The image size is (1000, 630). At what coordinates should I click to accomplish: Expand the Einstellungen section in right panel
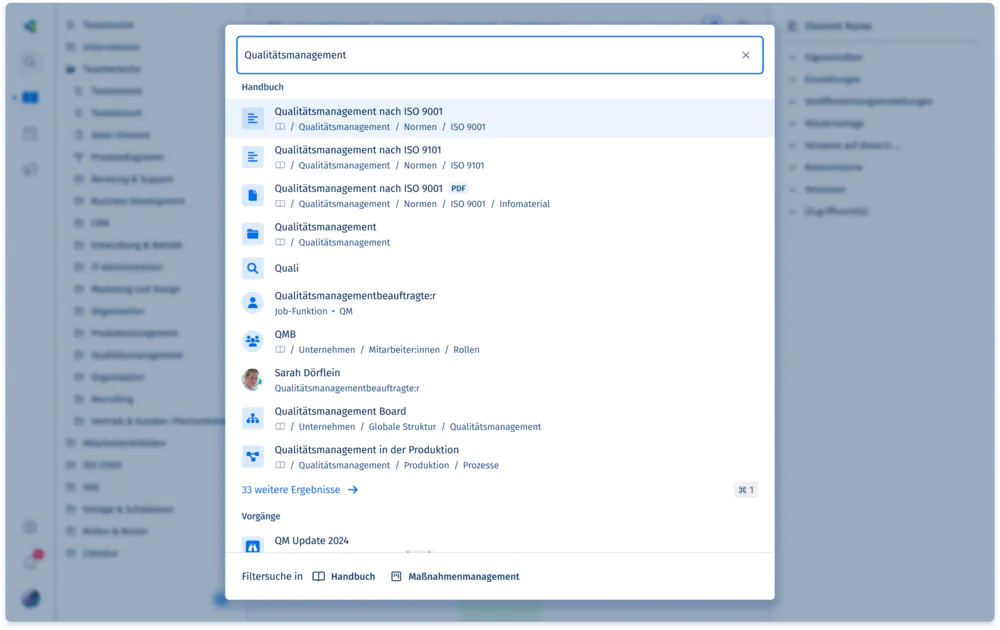pyautogui.click(x=832, y=79)
